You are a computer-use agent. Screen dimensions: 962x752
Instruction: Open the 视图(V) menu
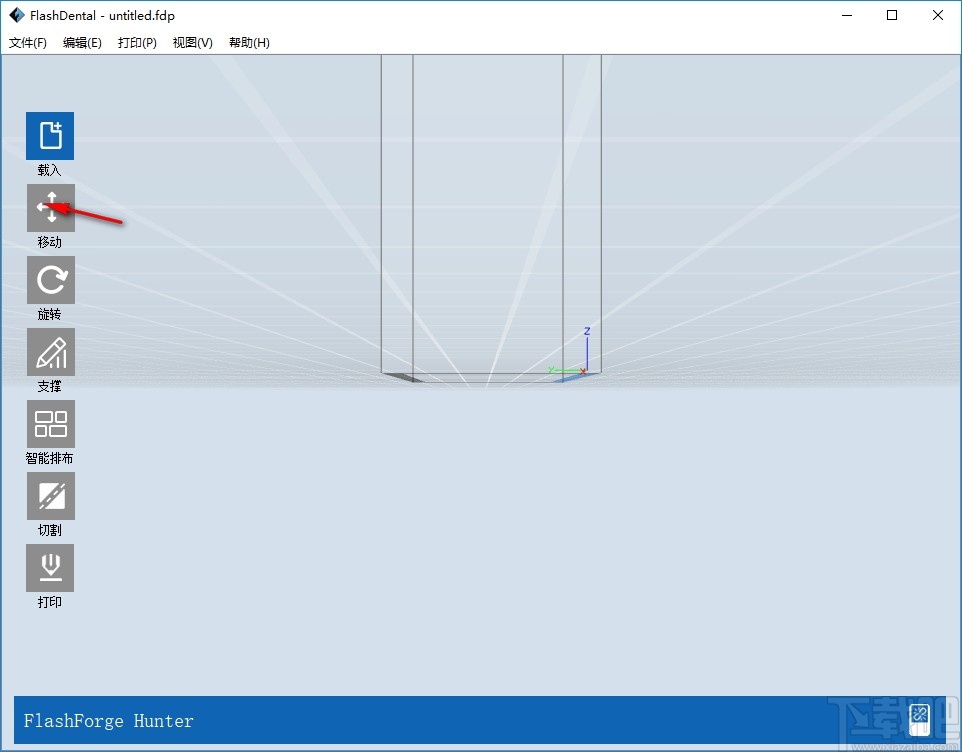[192, 43]
